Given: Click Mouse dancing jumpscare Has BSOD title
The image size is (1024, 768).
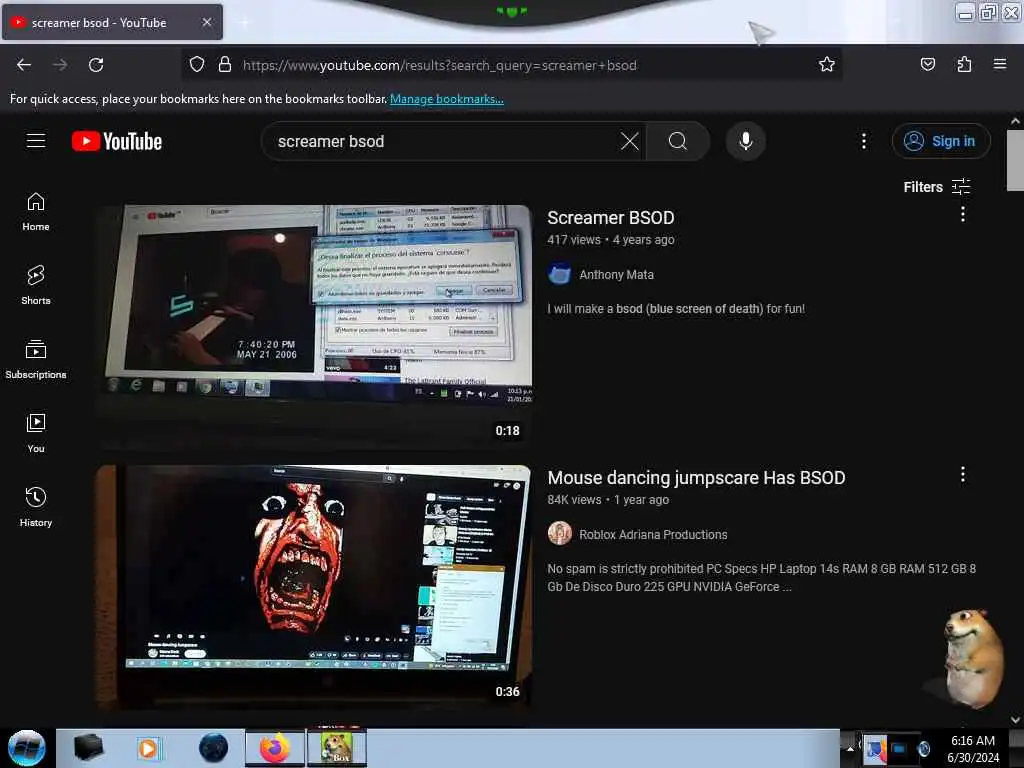Looking at the screenshot, I should click(x=696, y=478).
